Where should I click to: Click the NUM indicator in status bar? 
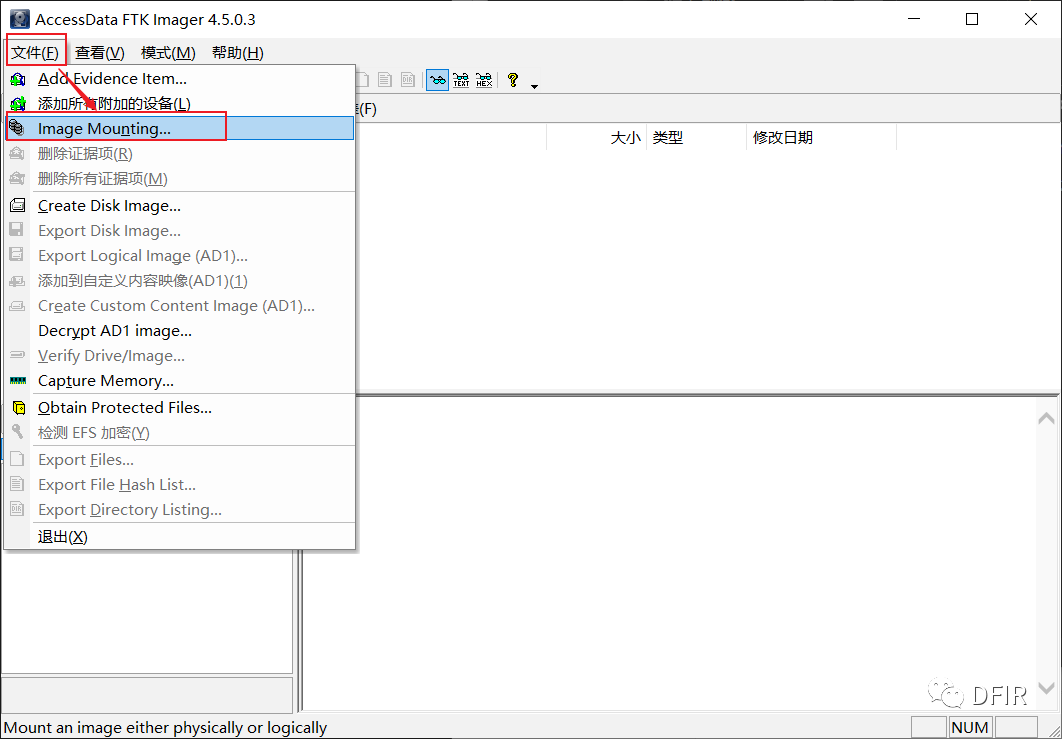970,727
